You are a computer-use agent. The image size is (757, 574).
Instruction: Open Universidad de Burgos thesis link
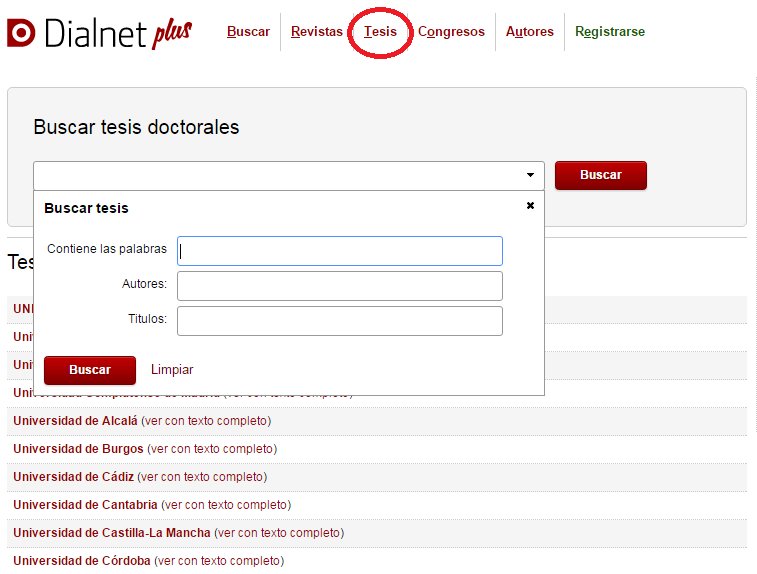[x=78, y=449]
